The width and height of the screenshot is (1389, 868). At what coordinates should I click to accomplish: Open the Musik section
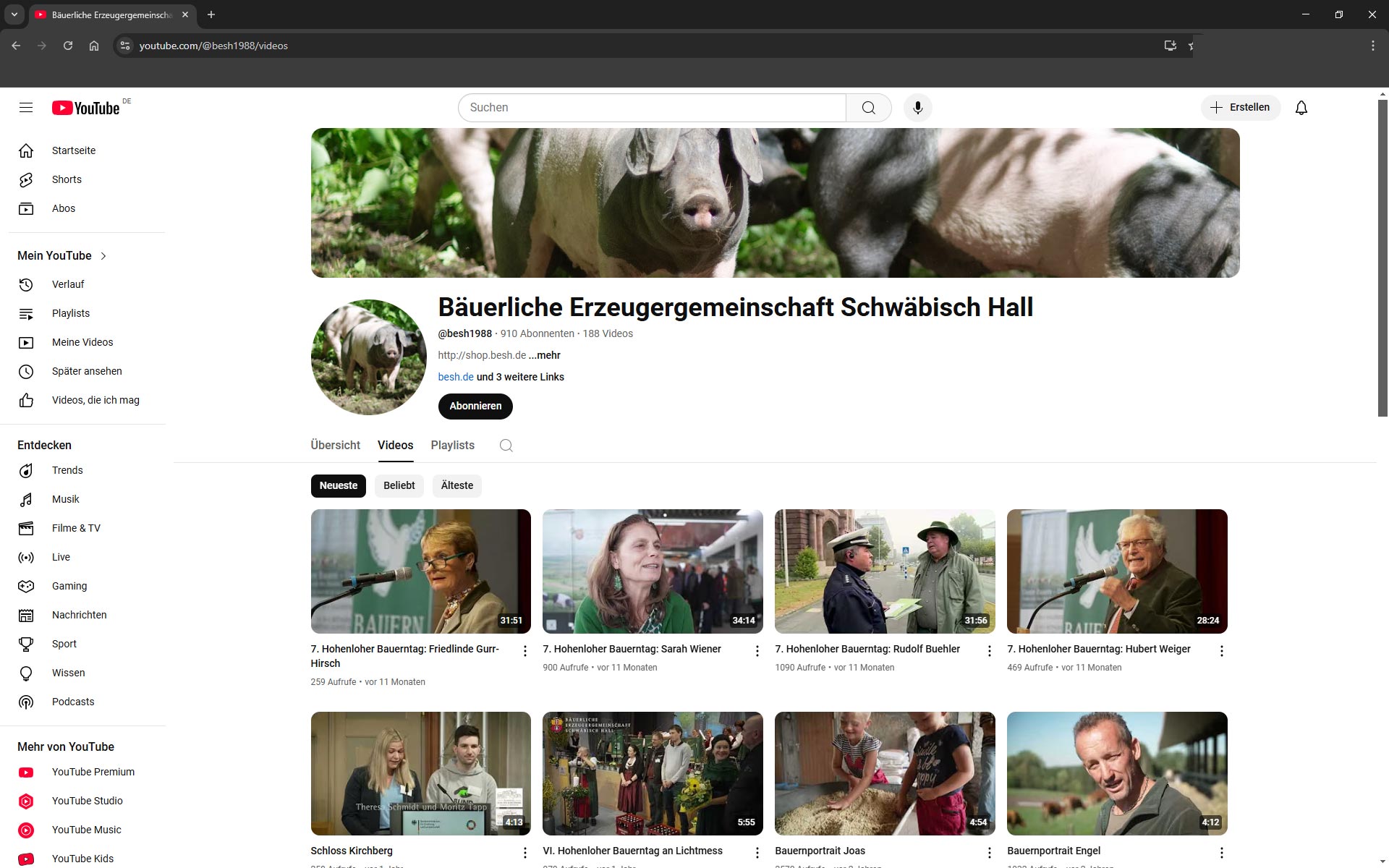[x=65, y=499]
